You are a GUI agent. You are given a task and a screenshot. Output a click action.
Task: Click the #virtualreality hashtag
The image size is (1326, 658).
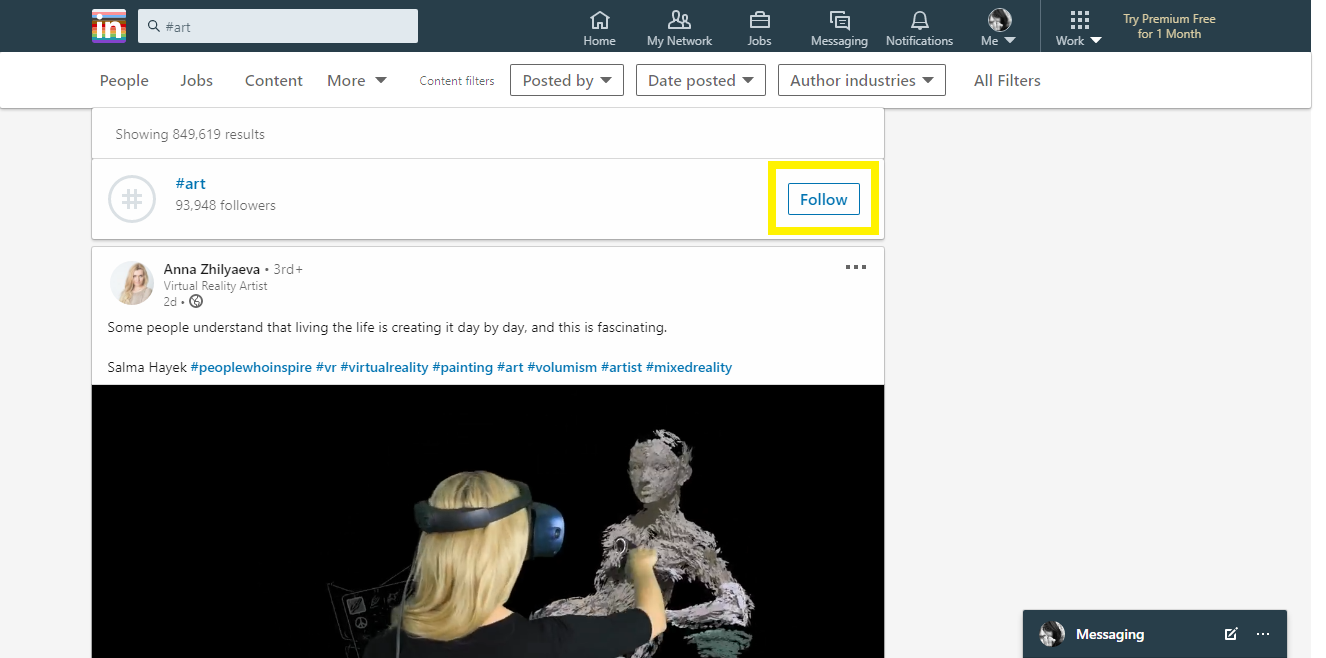pos(384,367)
